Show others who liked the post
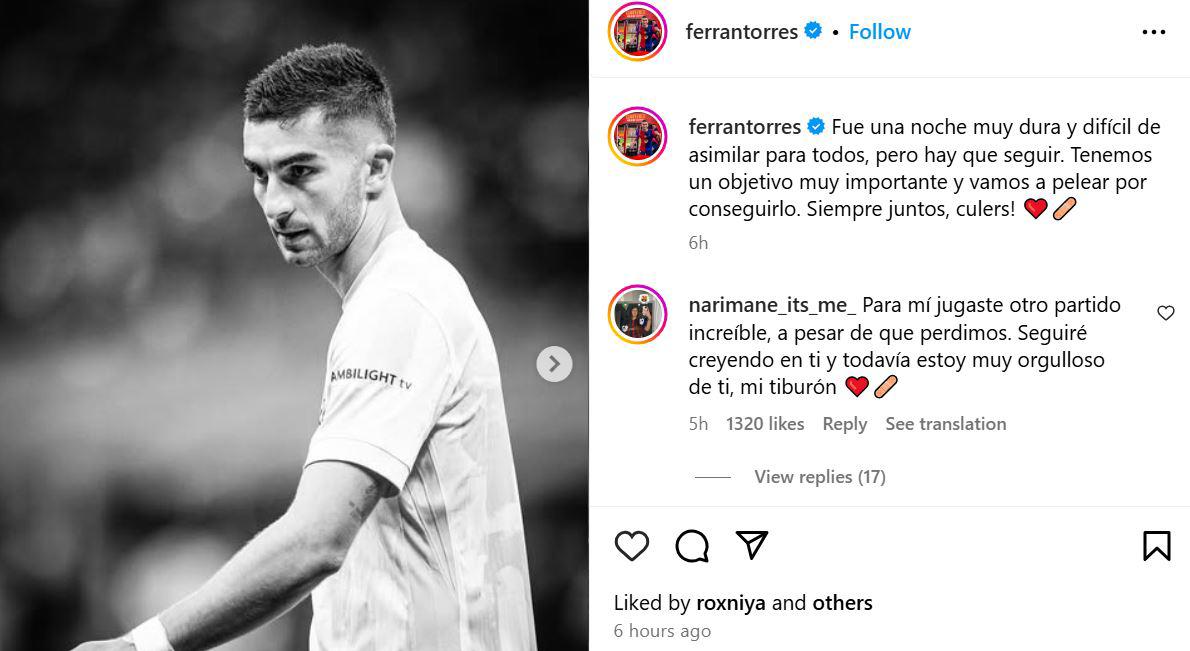Image resolution: width=1190 pixels, height=651 pixels. tap(842, 603)
